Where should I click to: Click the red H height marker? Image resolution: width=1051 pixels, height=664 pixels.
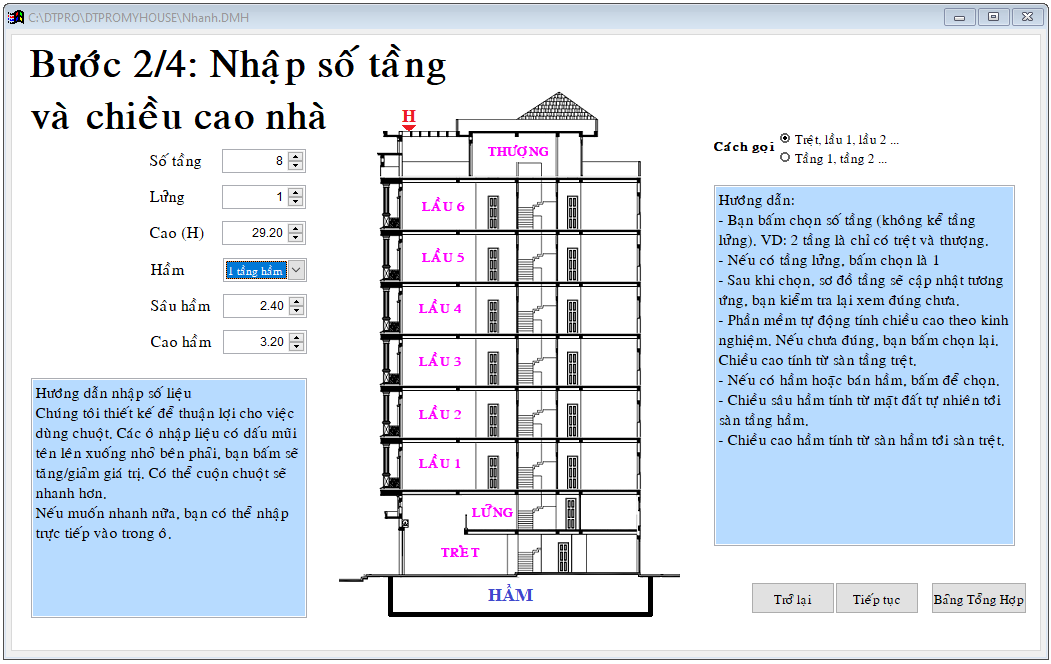click(409, 119)
